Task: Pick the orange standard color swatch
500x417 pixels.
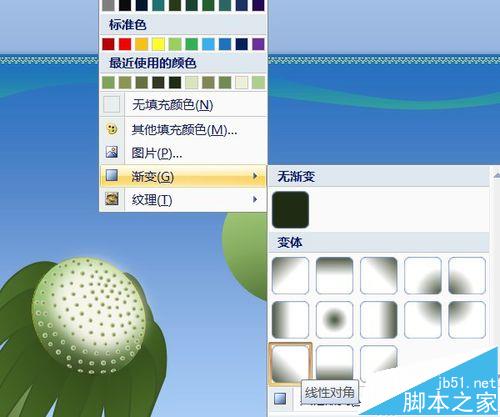Action: point(142,44)
